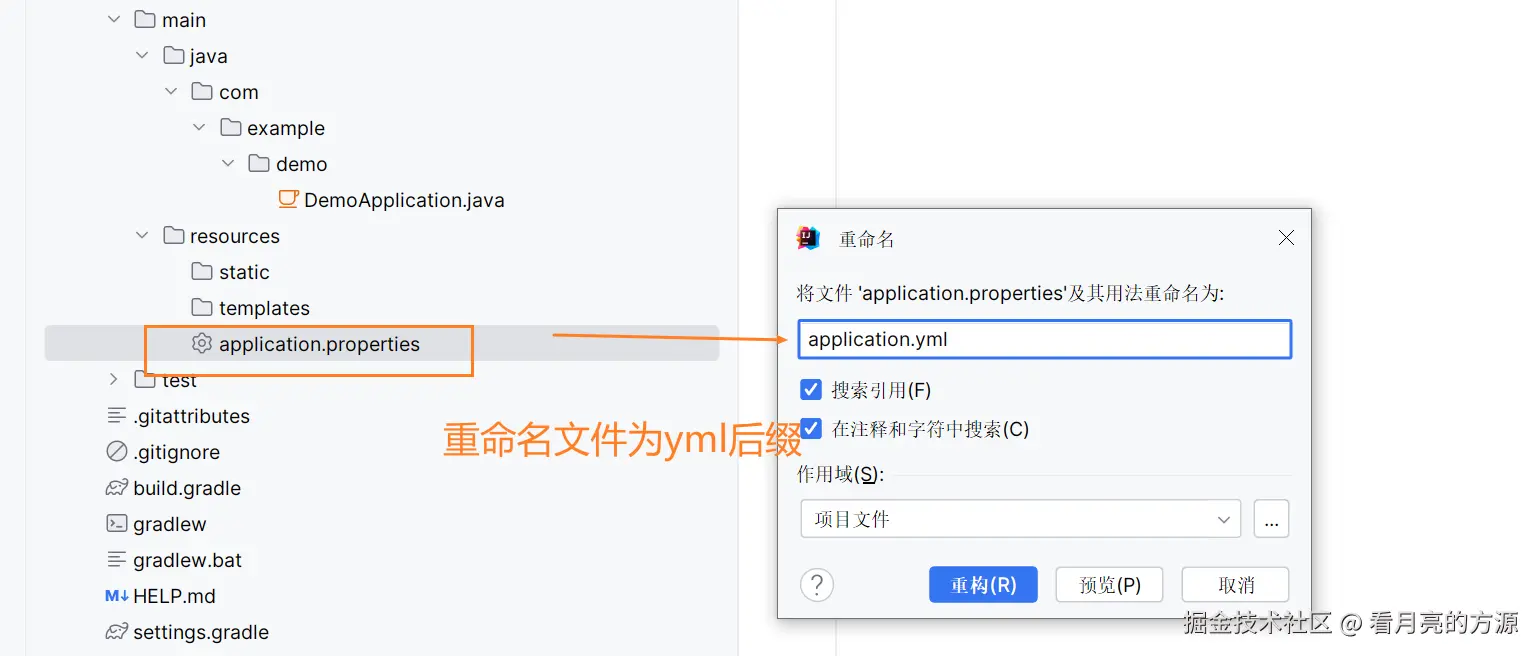This screenshot has width=1538, height=656.
Task: Open the help question mark in the dialog
Action: click(x=817, y=585)
